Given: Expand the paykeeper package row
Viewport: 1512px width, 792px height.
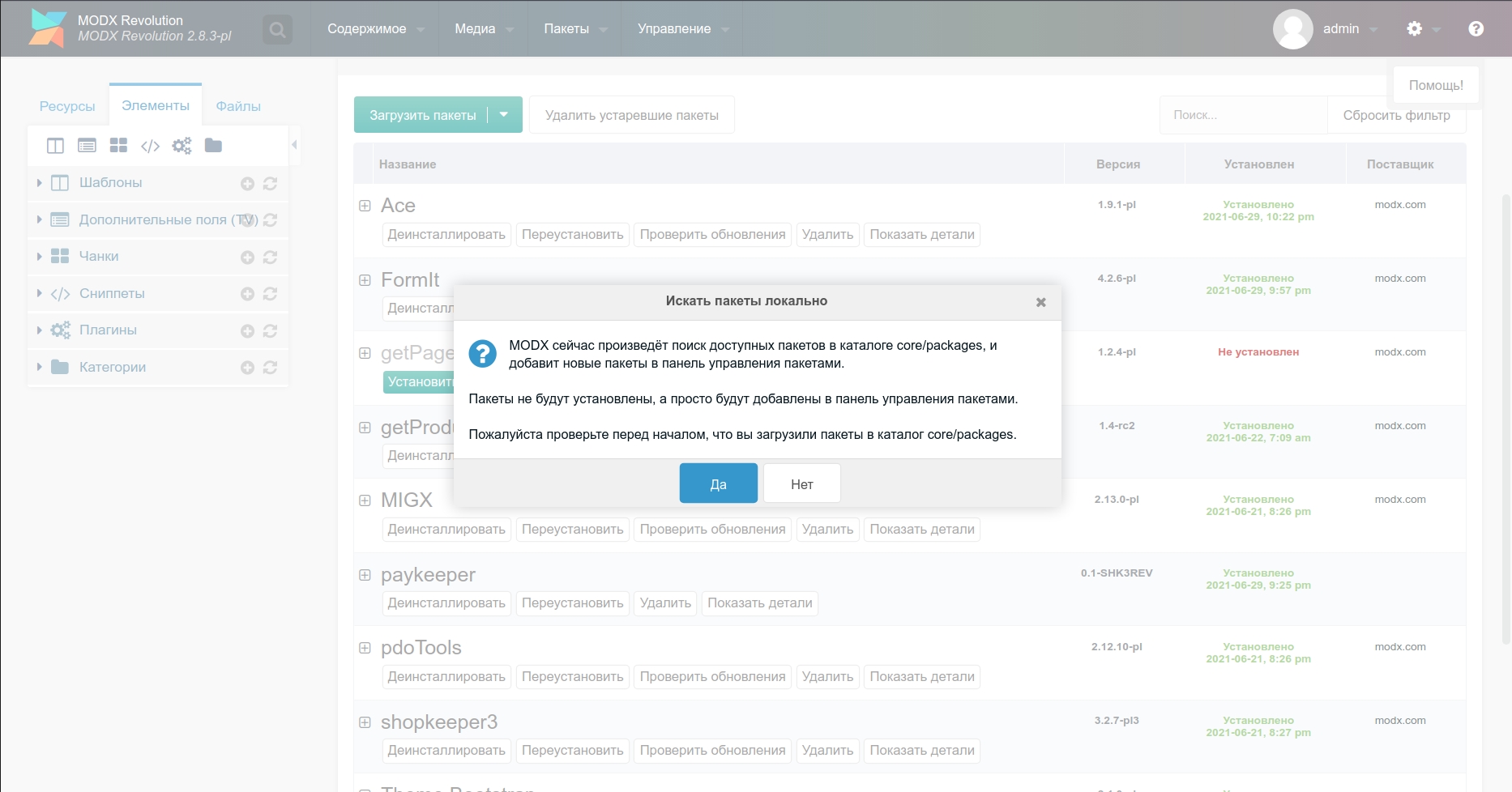Looking at the screenshot, I should coord(365,575).
